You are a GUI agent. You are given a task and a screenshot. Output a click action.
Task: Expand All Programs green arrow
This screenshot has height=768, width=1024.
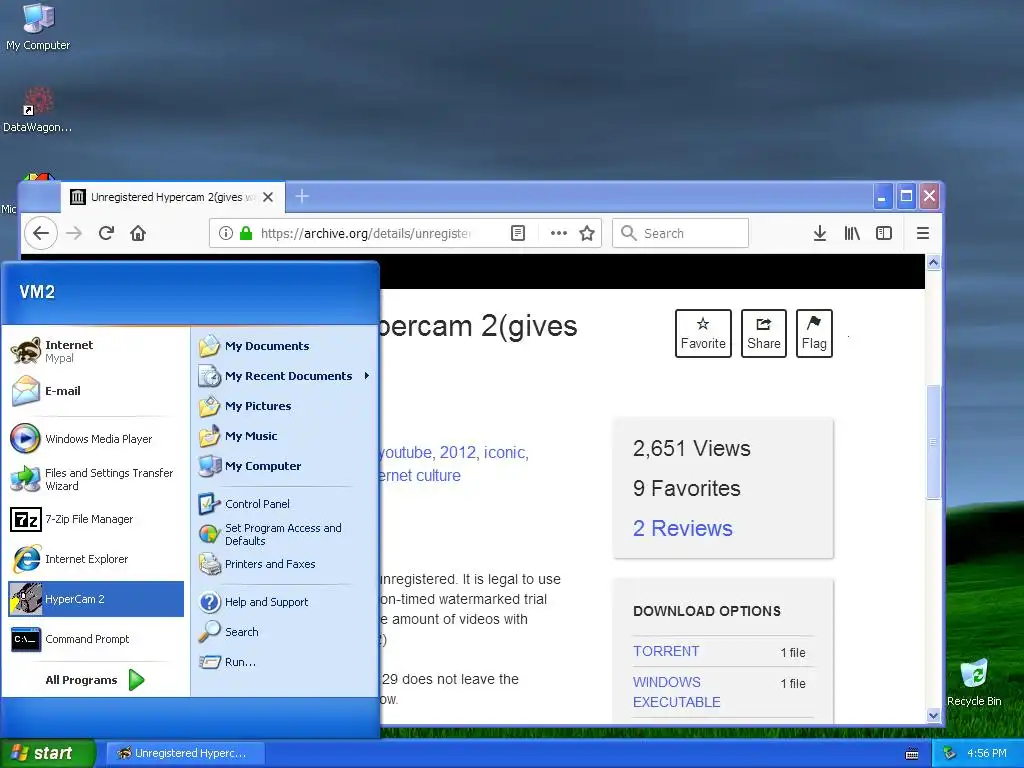pos(136,680)
